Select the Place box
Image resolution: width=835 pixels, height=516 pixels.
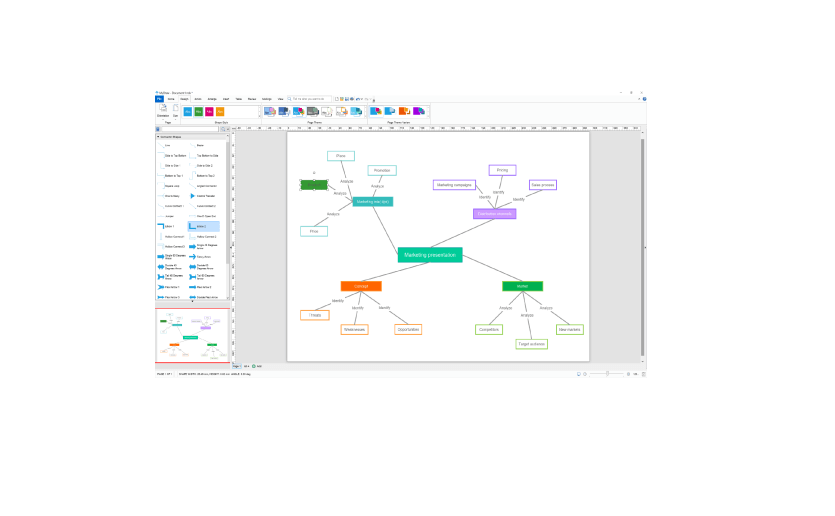(x=341, y=156)
